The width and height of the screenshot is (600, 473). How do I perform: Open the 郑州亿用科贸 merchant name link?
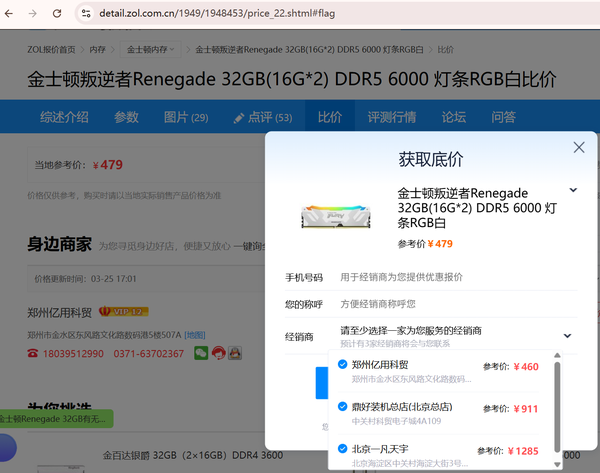[x=59, y=313]
